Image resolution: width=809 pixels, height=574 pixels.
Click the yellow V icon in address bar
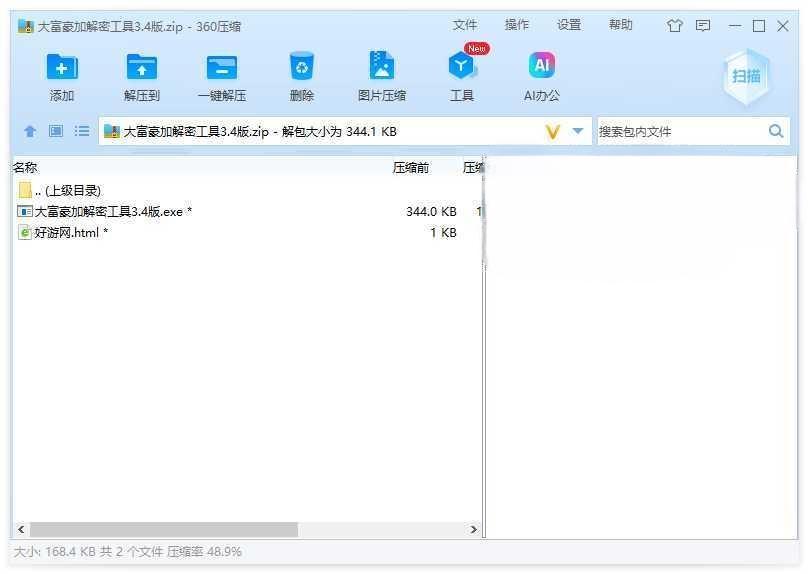(x=552, y=131)
